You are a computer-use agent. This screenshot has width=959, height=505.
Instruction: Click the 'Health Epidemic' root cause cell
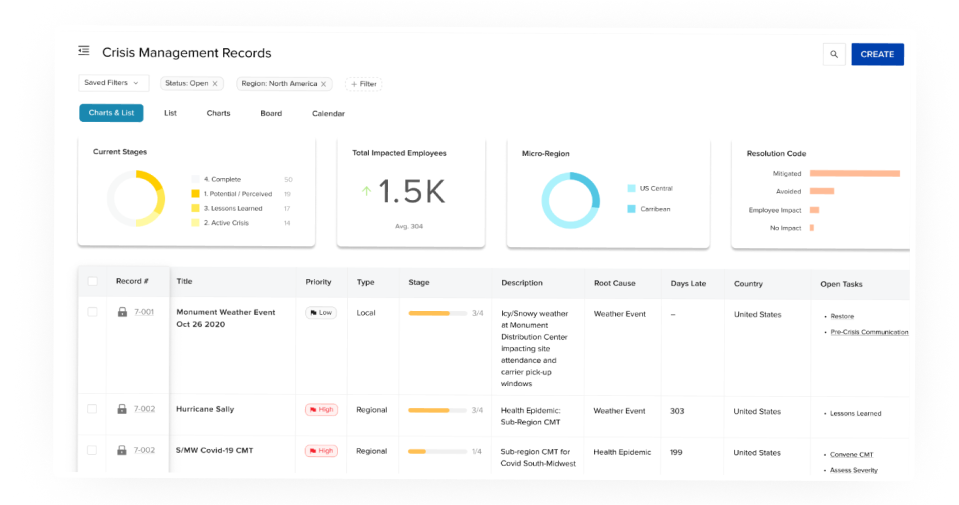(622, 452)
